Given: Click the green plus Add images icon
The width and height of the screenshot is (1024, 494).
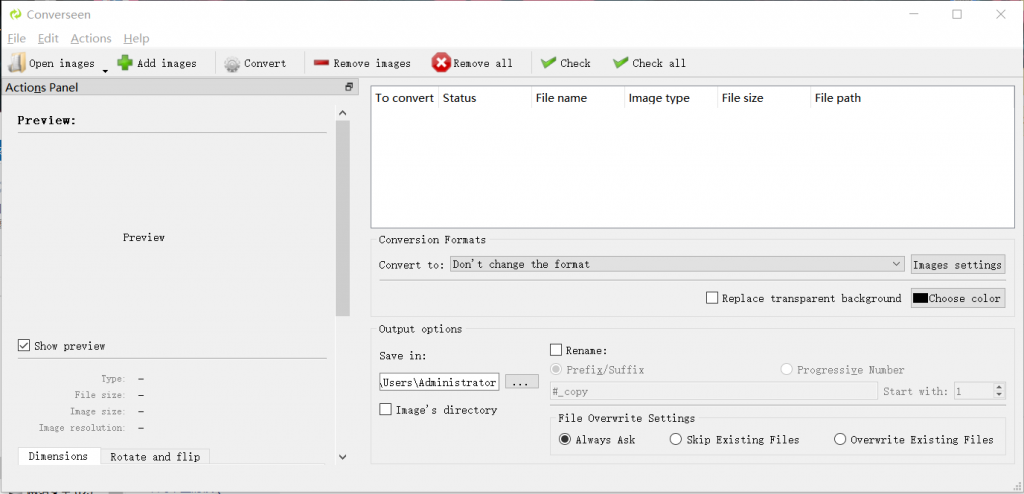Looking at the screenshot, I should click(125, 63).
